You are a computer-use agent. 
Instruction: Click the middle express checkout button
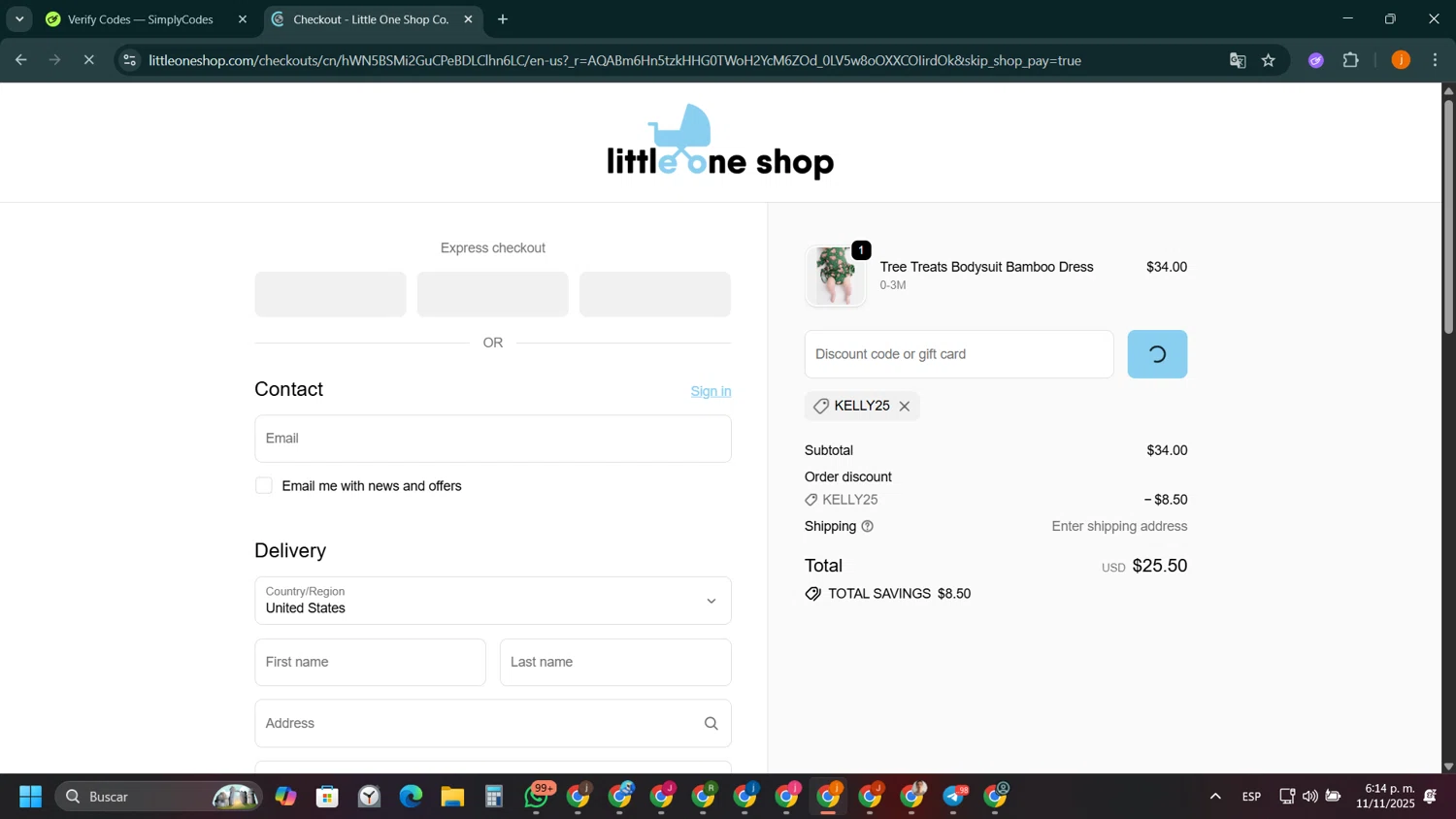click(493, 294)
